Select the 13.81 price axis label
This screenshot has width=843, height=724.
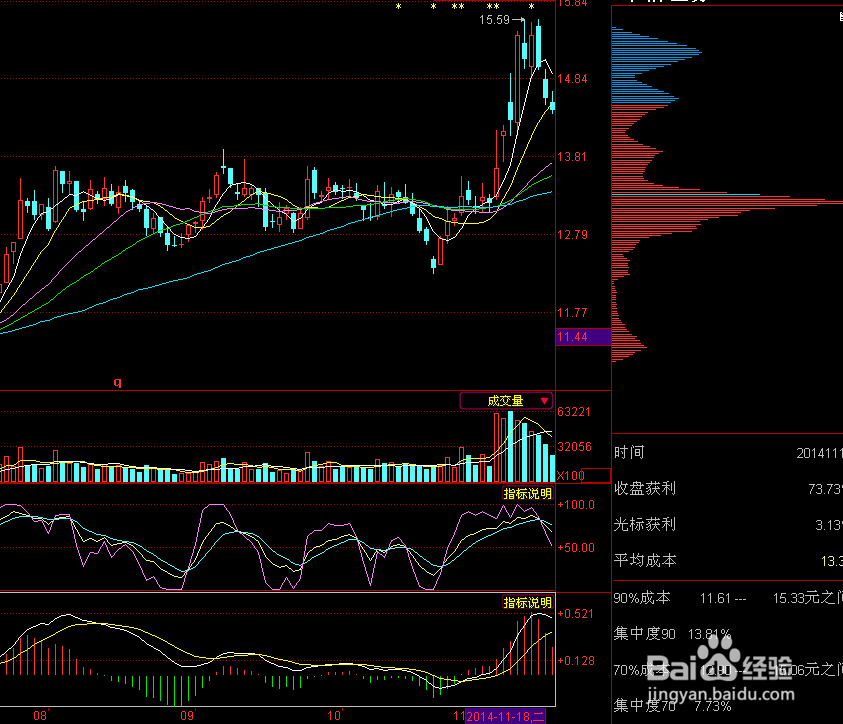click(x=572, y=157)
